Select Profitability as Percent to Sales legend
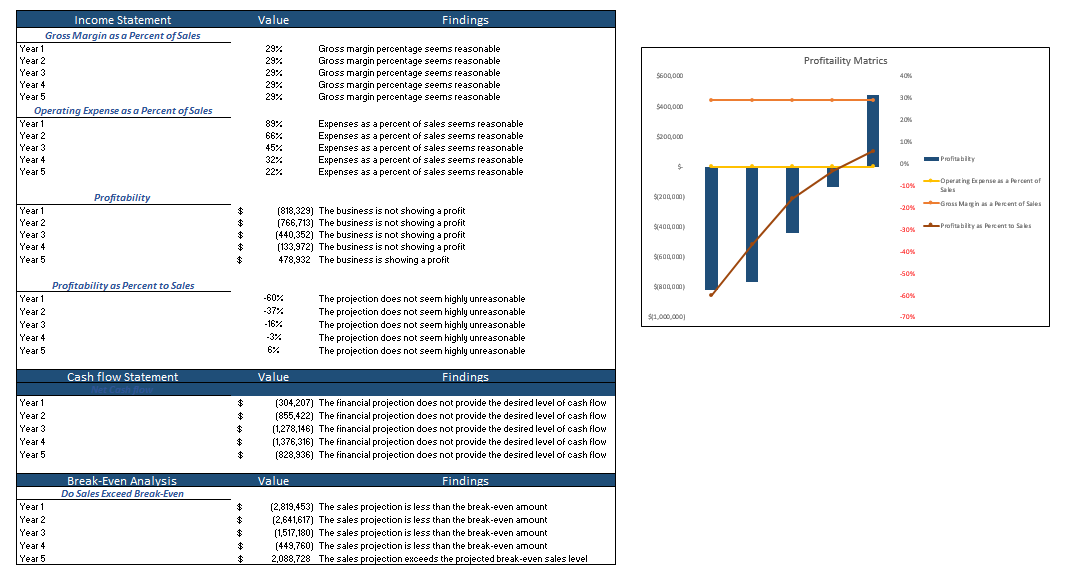Viewport: 1074px width, 581px height. 985,226
